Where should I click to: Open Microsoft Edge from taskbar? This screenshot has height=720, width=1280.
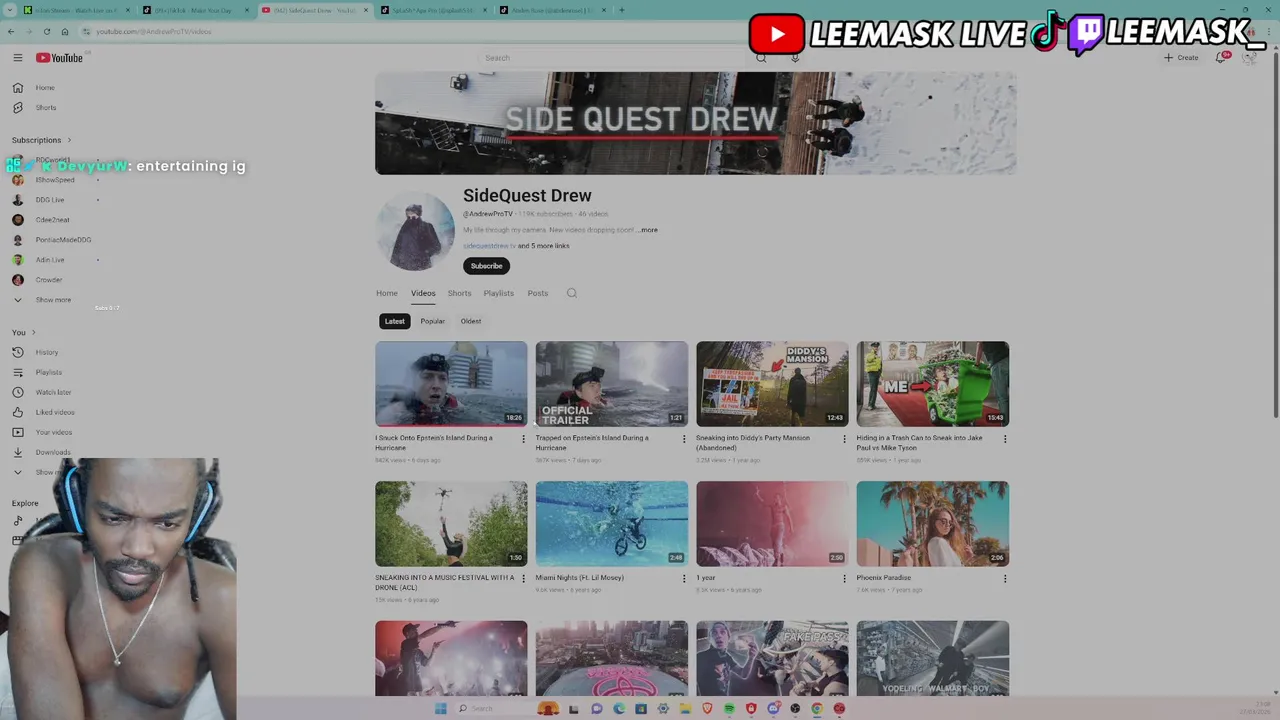(619, 708)
